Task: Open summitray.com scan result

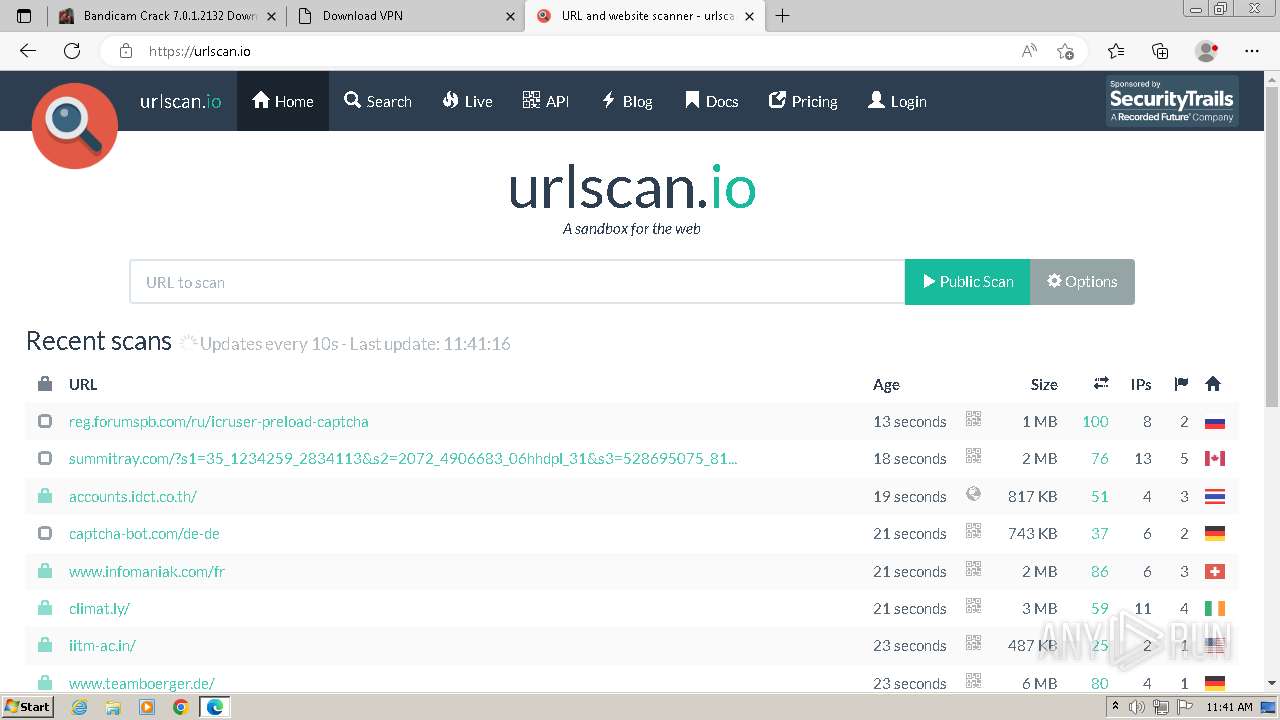Action: coord(403,459)
